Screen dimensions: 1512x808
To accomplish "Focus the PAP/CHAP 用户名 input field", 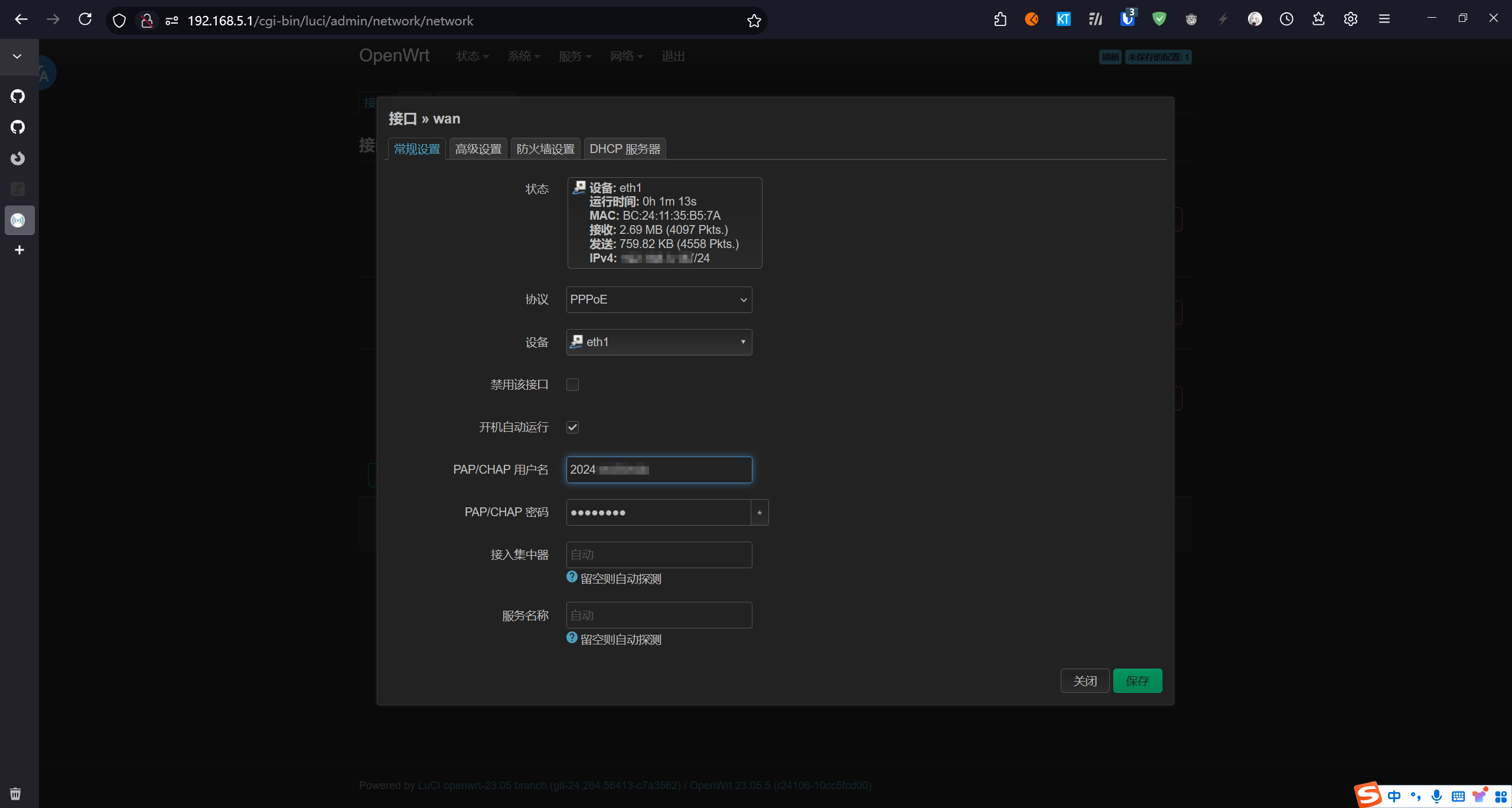I will pos(659,470).
